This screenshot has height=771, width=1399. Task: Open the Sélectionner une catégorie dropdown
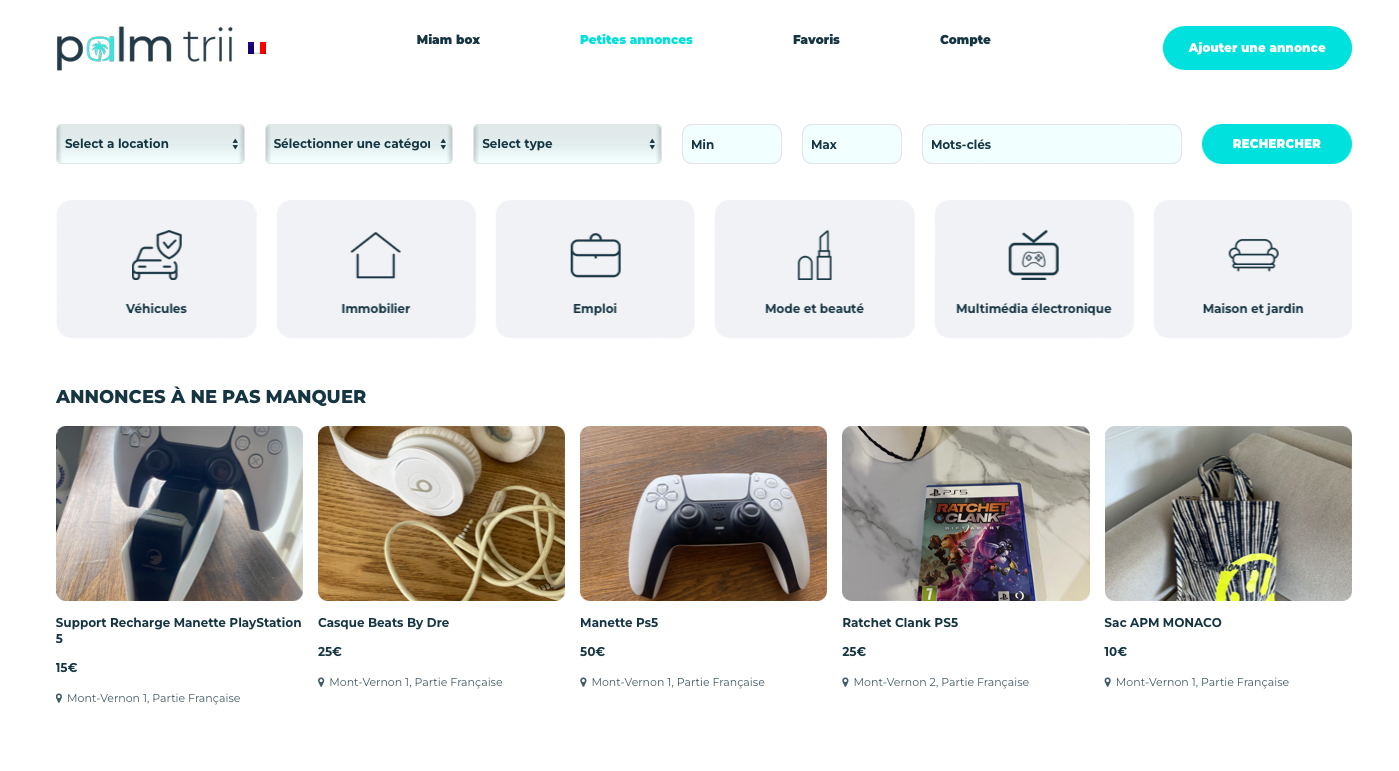[x=359, y=144]
